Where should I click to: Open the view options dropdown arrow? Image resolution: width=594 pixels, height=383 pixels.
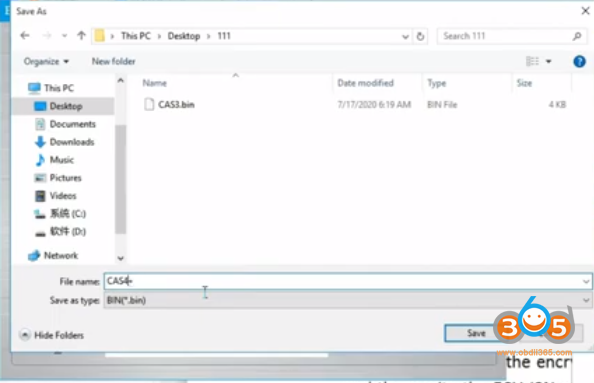[x=549, y=61]
